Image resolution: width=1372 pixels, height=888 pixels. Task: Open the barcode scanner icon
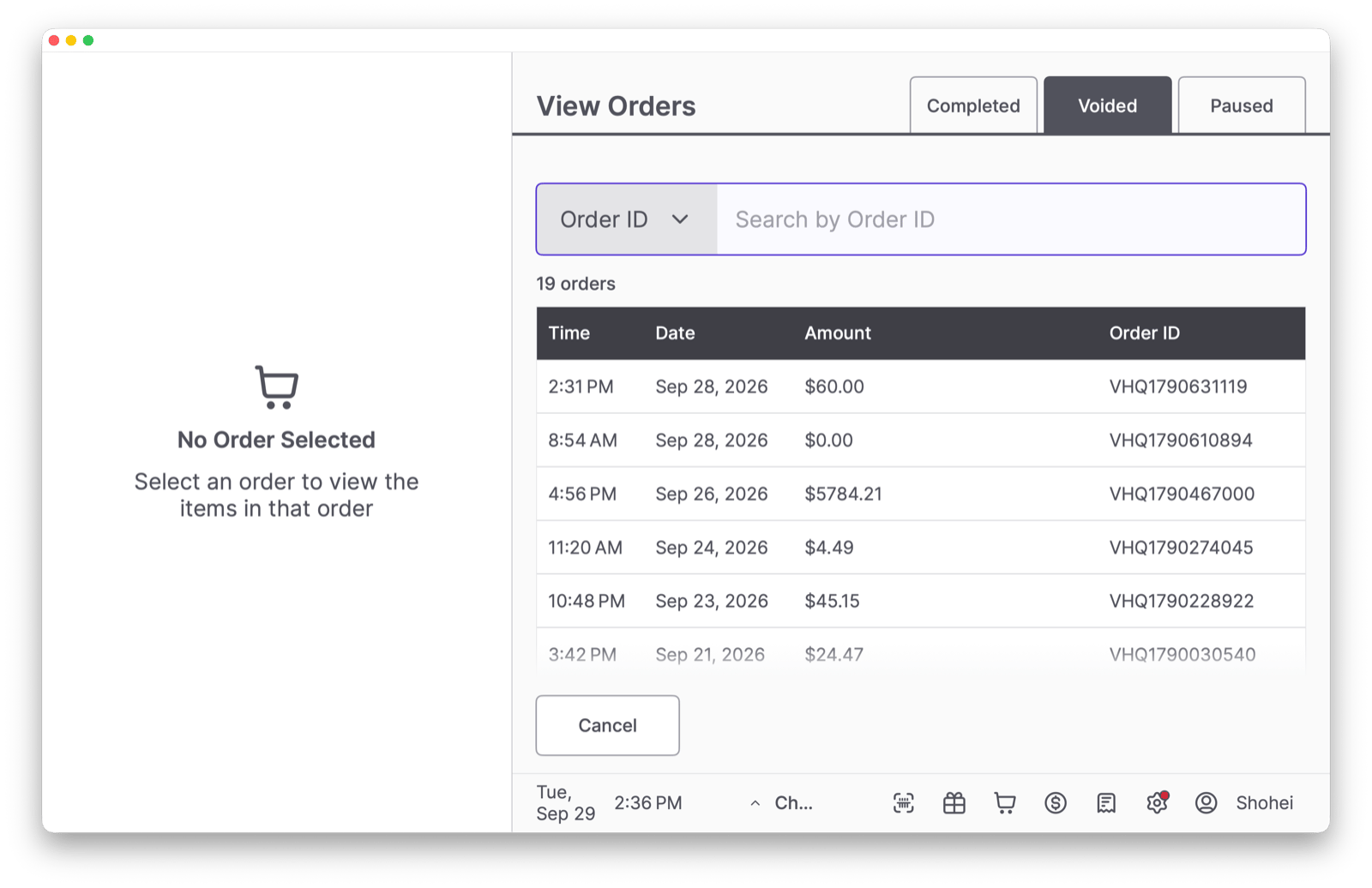(904, 803)
